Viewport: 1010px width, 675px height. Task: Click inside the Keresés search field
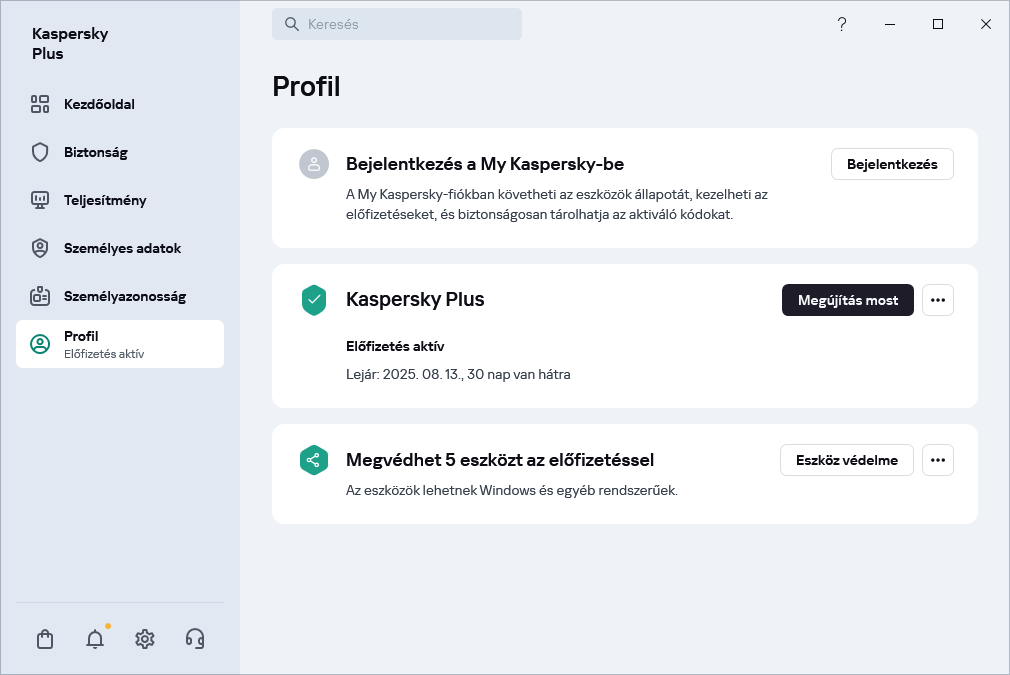397,24
